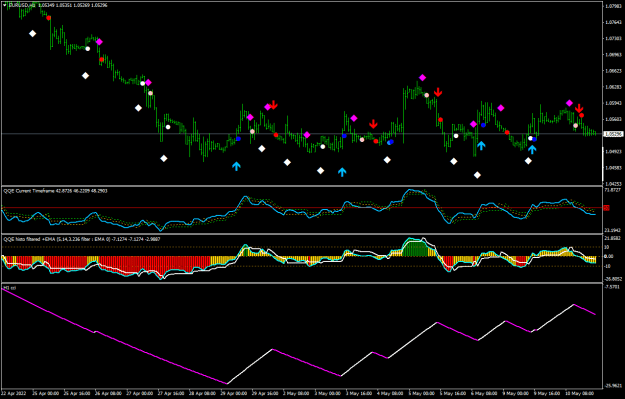Click the 3 May 00:00 time label

(328, 393)
